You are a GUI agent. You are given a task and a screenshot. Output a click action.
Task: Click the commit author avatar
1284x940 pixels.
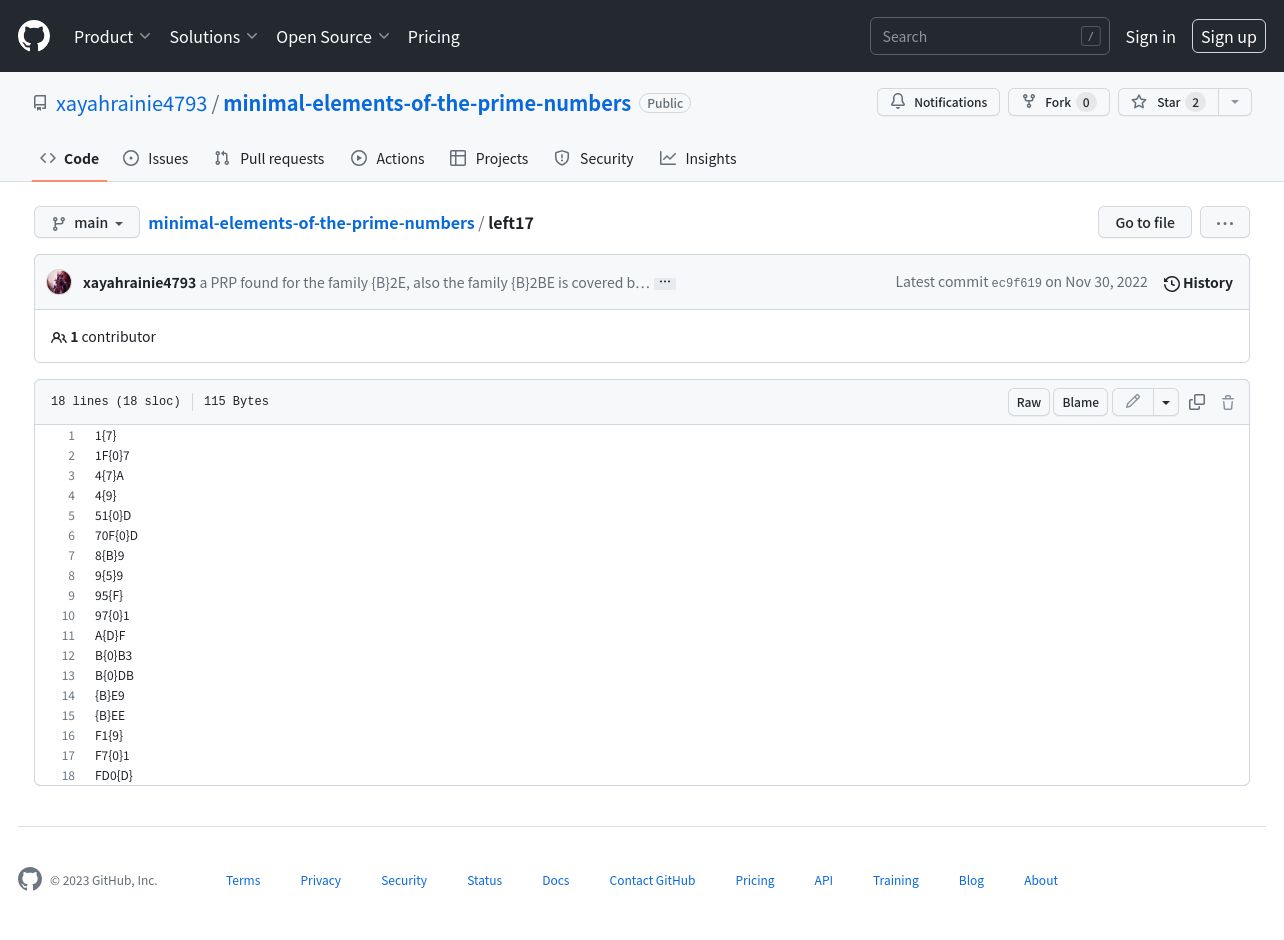(59, 282)
